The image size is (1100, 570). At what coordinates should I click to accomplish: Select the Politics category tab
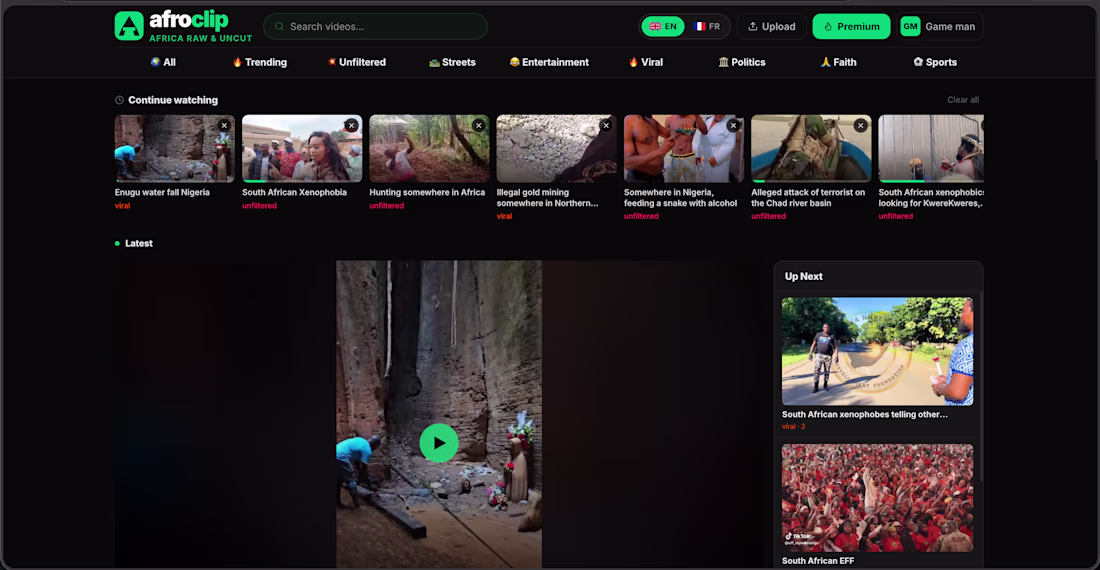pyautogui.click(x=742, y=62)
